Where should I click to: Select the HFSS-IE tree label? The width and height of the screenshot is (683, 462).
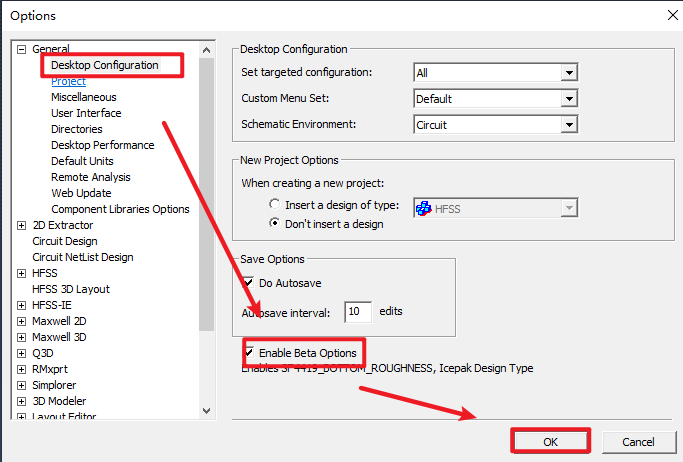tap(52, 305)
